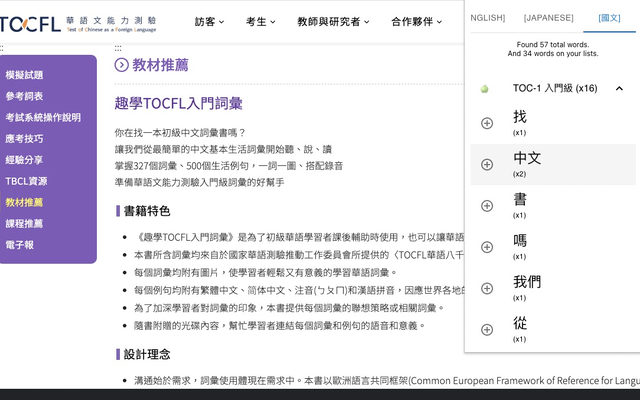The image size is (640, 400).
Task: Open the highlighted 教材推薦 sidebar item
Action: [24, 202]
